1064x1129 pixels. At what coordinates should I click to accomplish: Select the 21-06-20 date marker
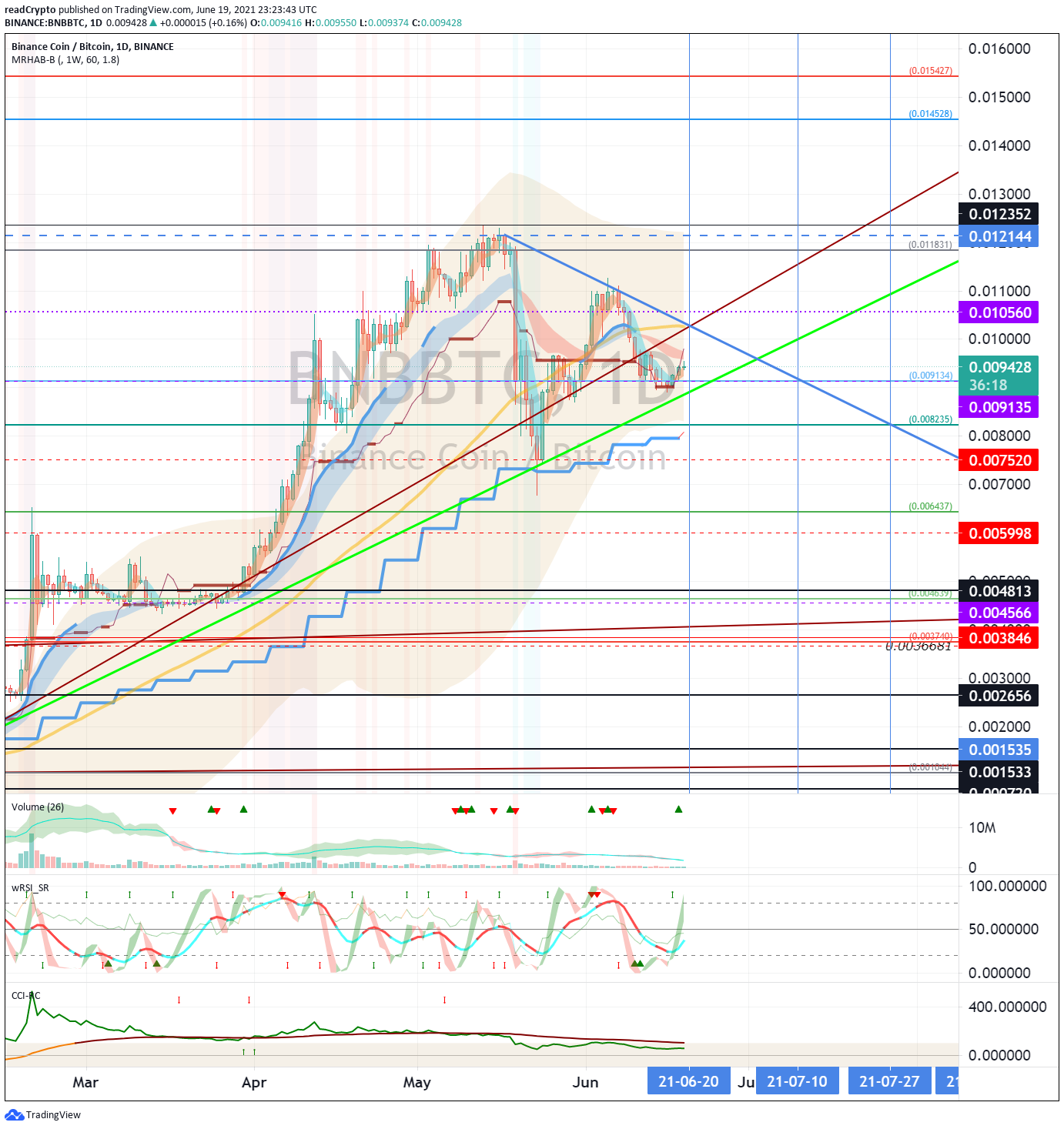pyautogui.click(x=688, y=1081)
